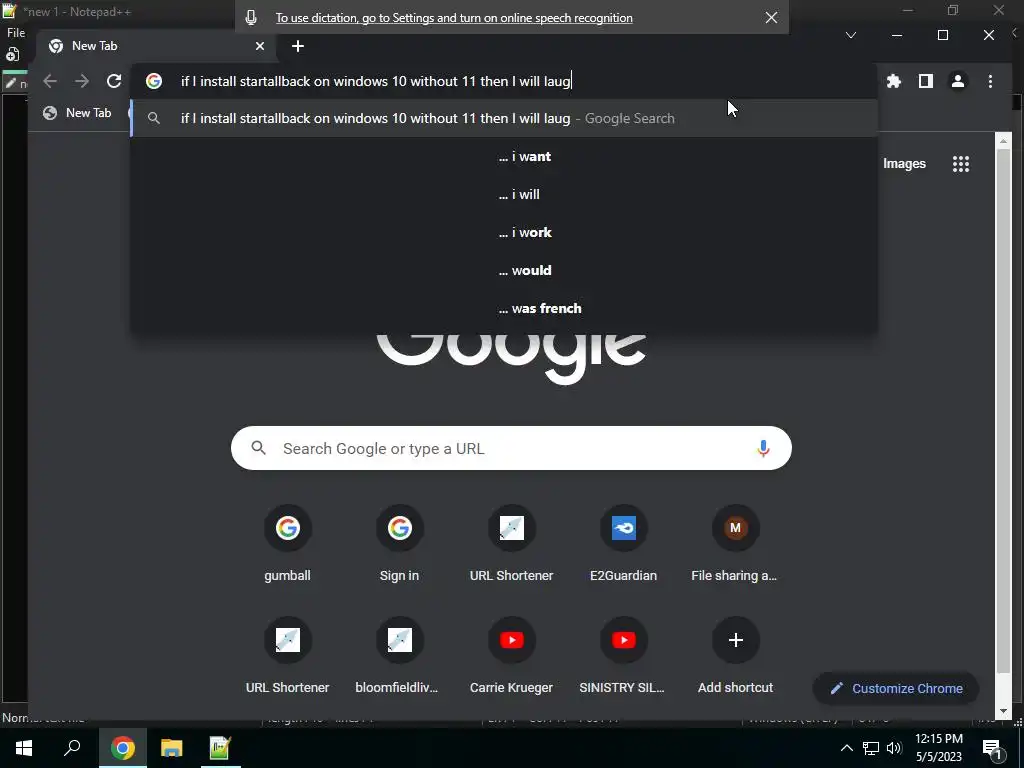Image resolution: width=1024 pixels, height=768 pixels.
Task: Open the tab search chevron in Chrome
Action: [x=850, y=35]
